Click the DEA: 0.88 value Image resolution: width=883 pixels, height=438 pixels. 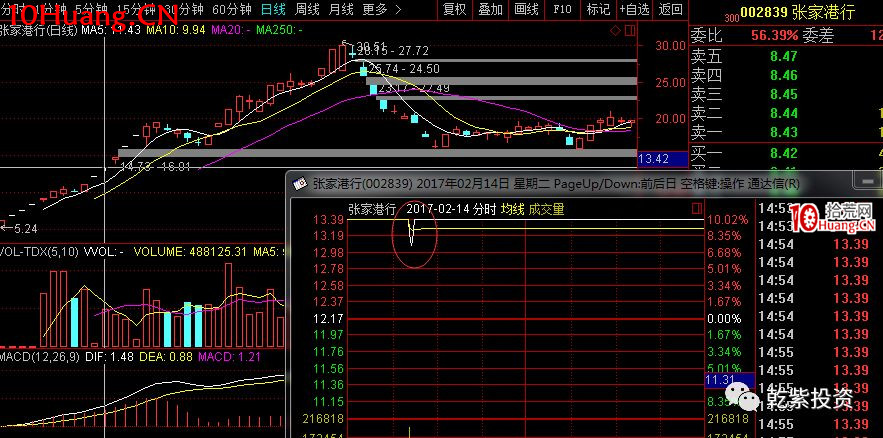166,357
